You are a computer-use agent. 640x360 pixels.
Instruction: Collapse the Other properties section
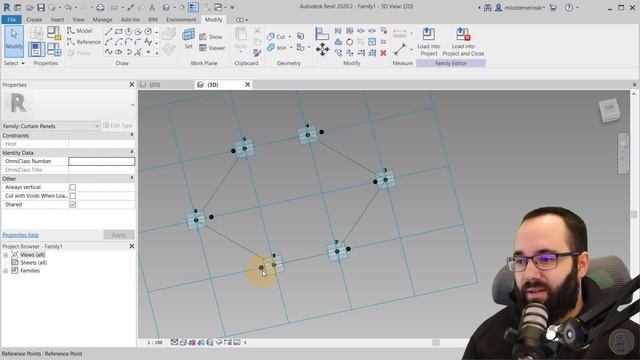[132, 178]
